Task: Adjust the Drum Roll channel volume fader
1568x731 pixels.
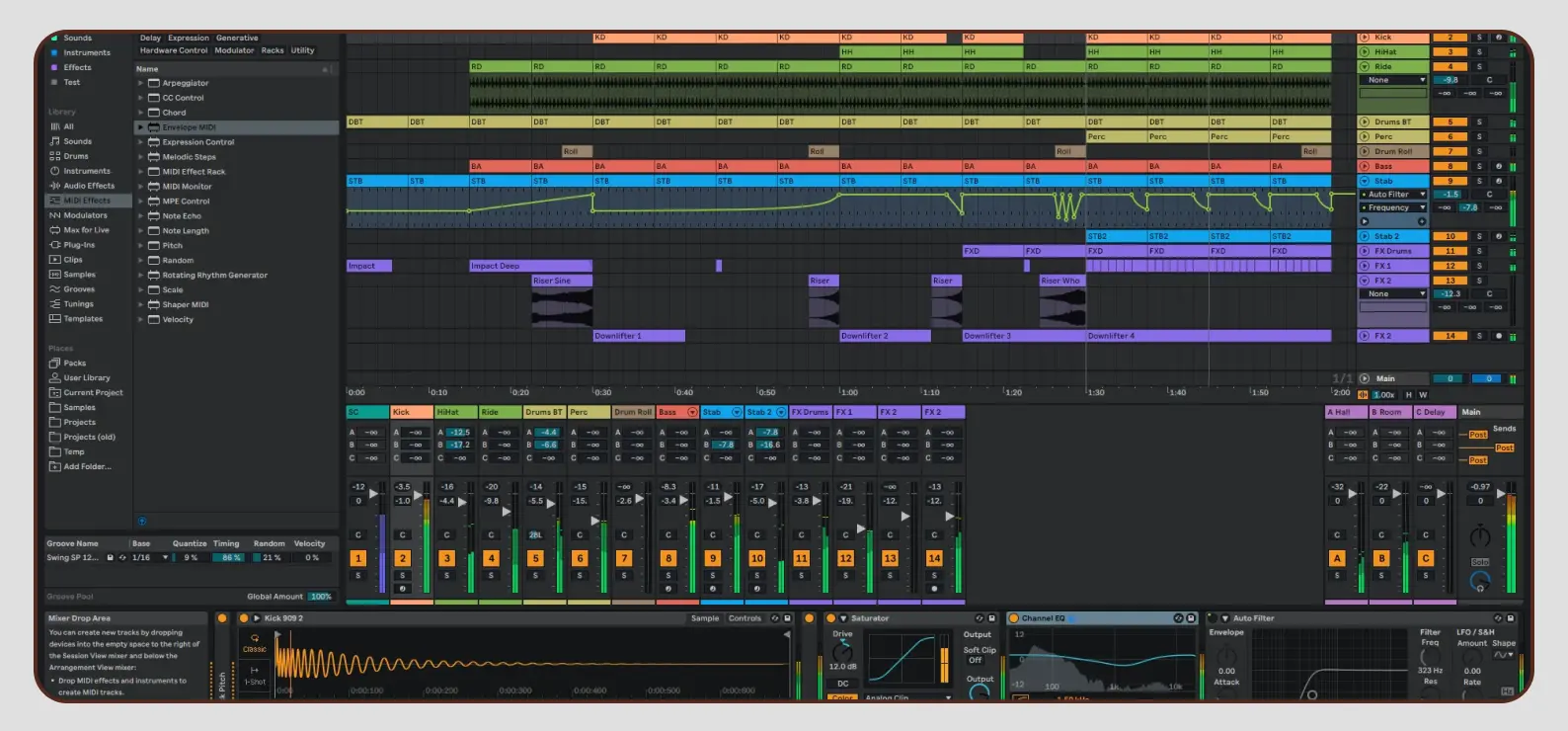Action: coord(639,499)
